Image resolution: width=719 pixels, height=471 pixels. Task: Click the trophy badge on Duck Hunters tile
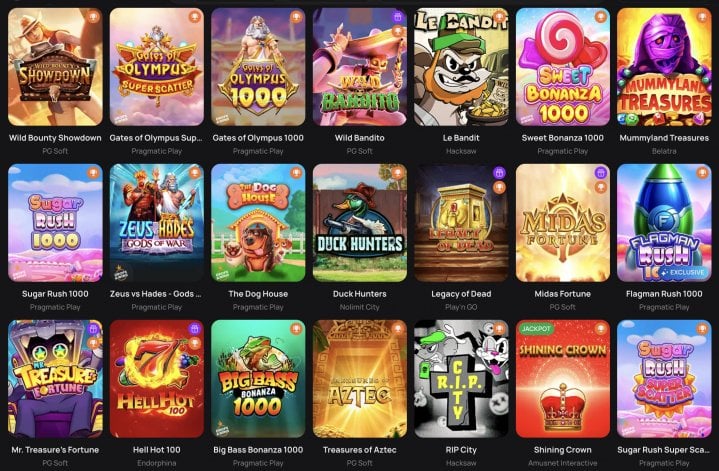click(x=398, y=173)
